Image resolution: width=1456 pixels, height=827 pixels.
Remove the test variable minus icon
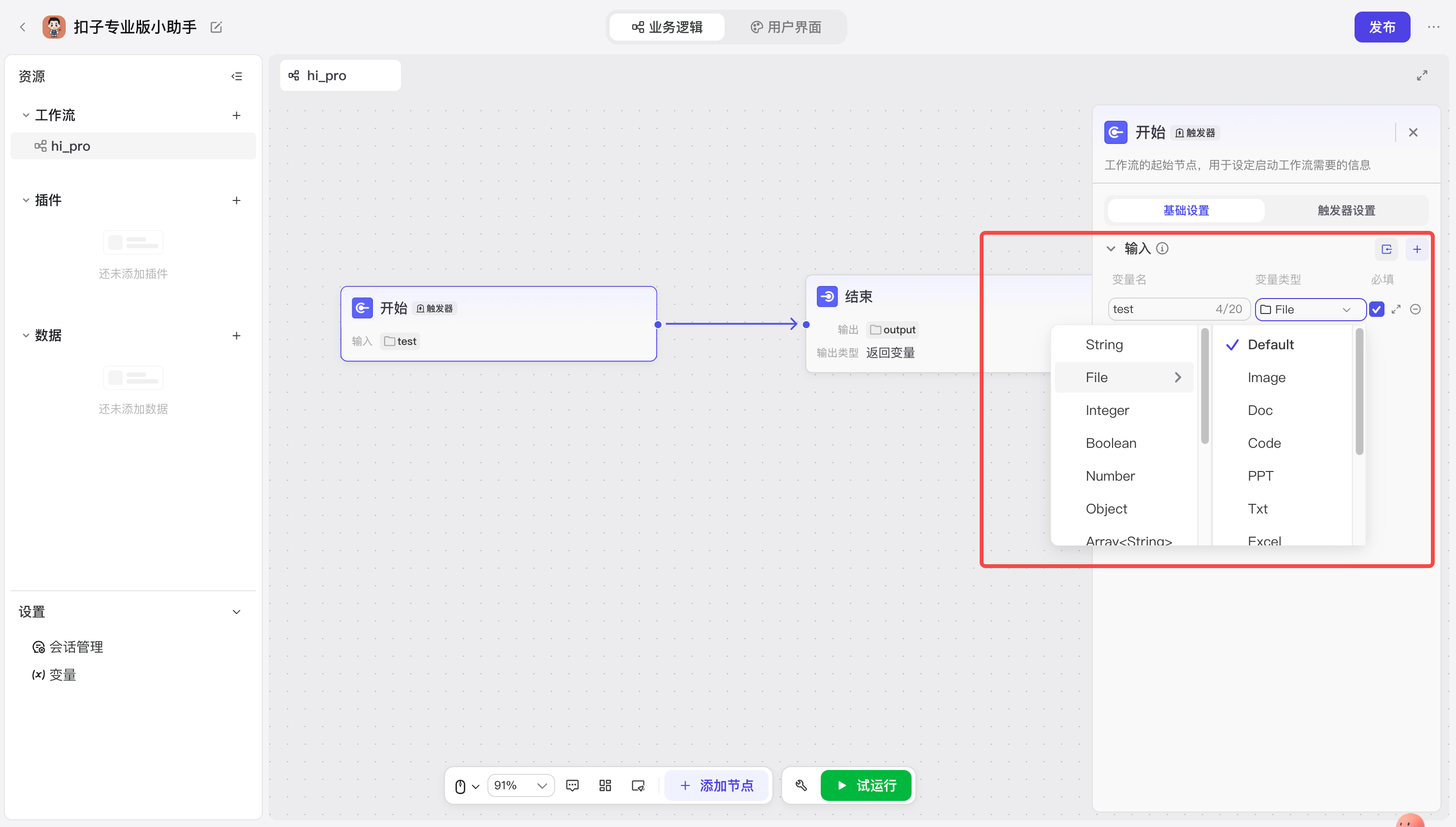pos(1416,309)
